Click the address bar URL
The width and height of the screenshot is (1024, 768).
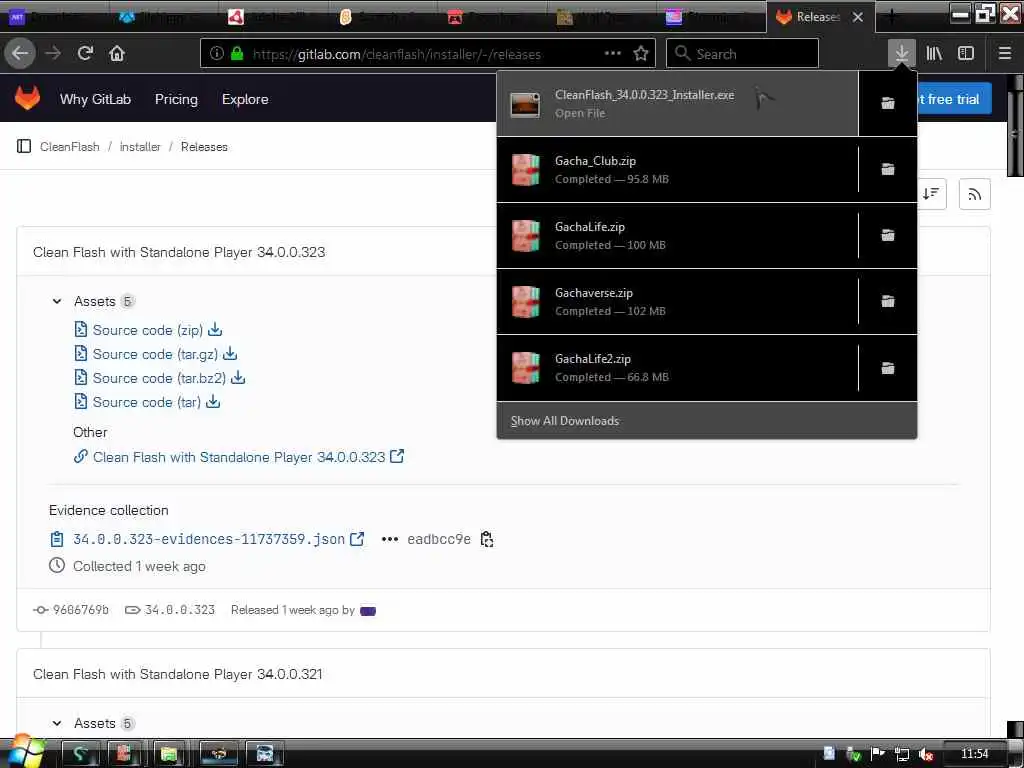(x=396, y=54)
